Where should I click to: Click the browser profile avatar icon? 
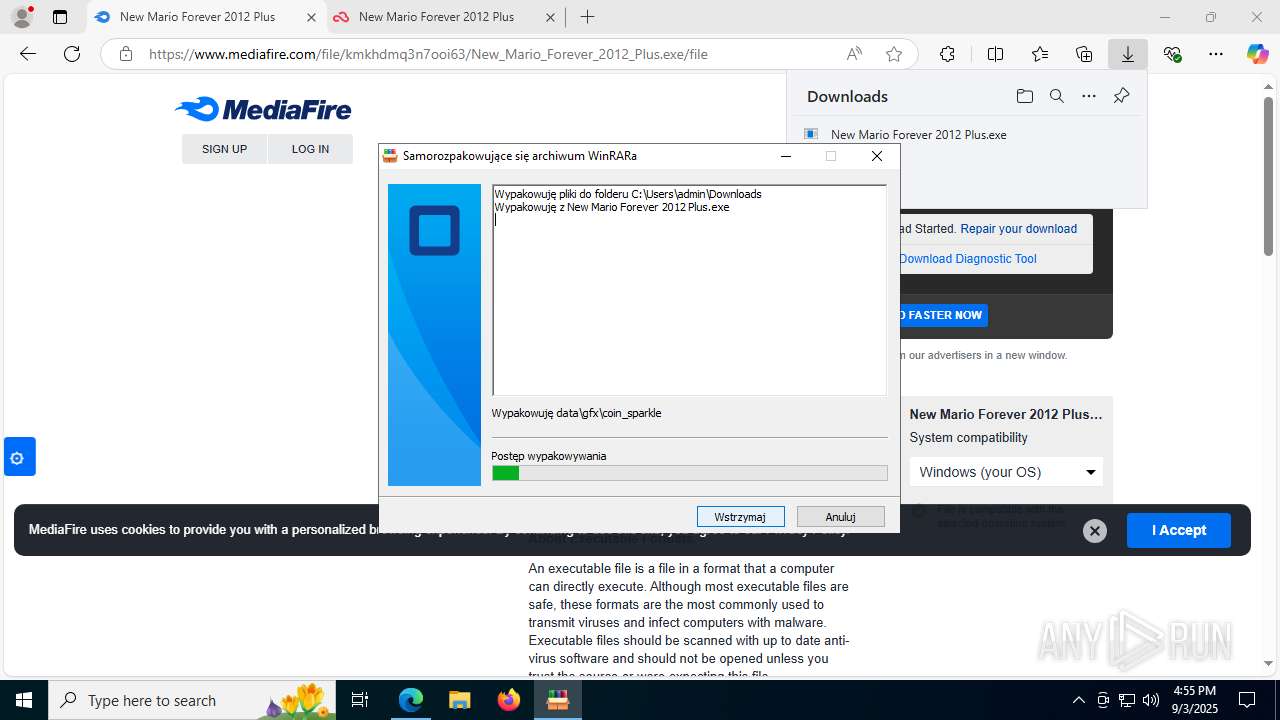22,17
